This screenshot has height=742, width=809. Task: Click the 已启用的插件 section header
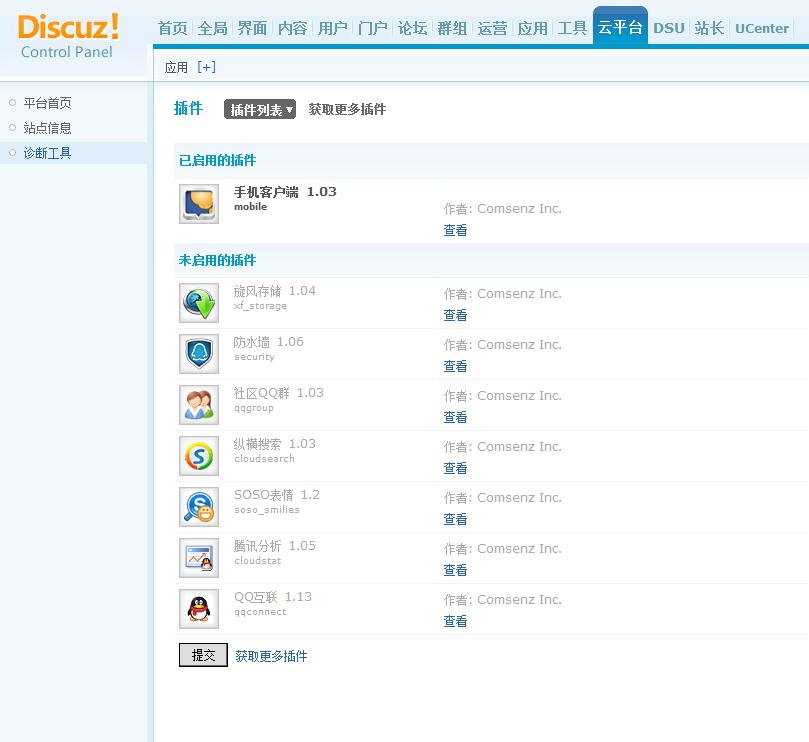pos(217,160)
